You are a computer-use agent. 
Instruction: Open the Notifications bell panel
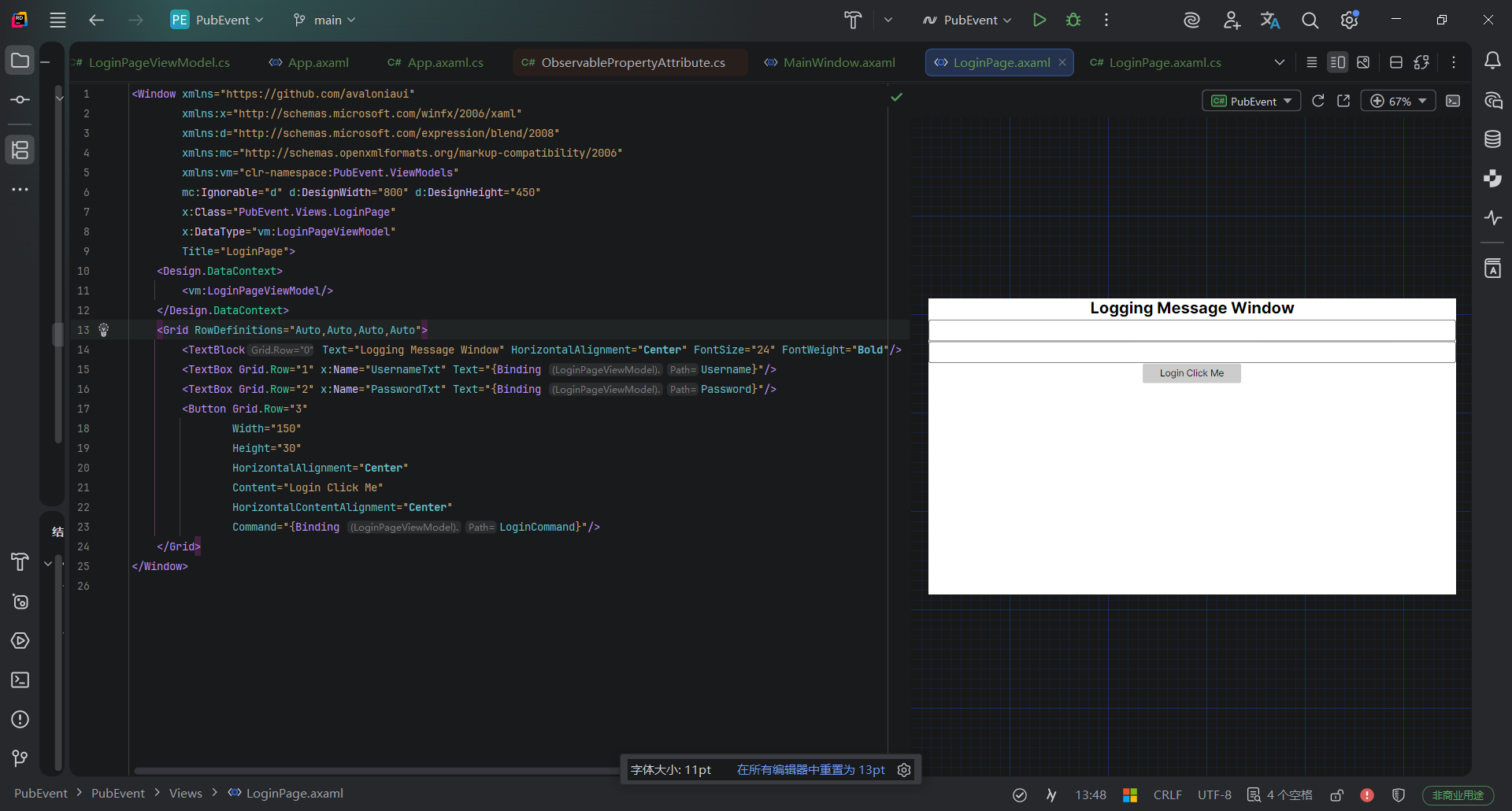1492,61
